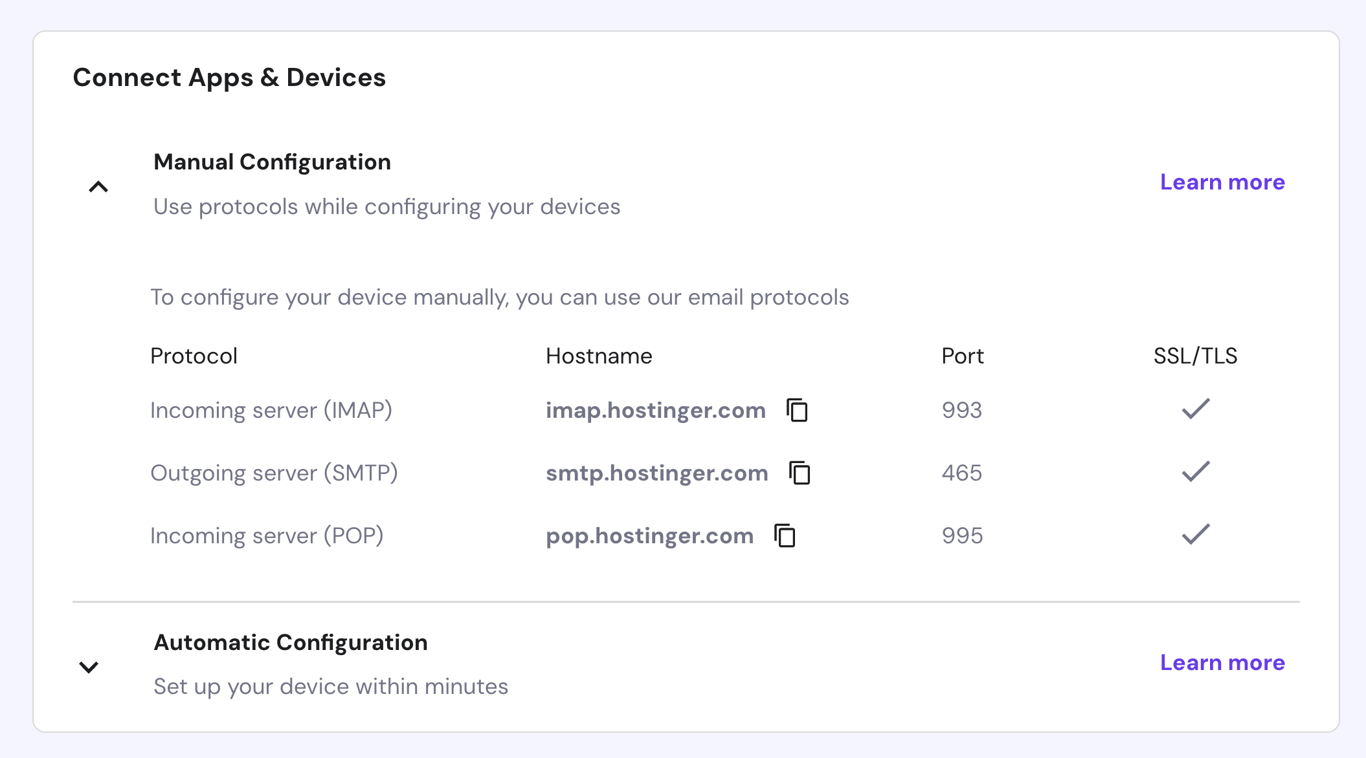Click the Port column header

click(962, 355)
